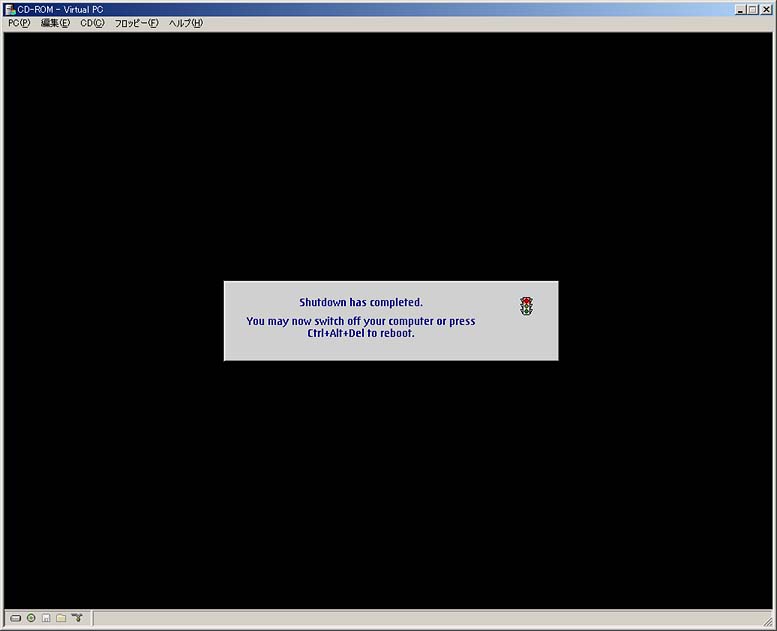The width and height of the screenshot is (777, 631).
Task: Click the network adapter status bar icon
Action: point(77,618)
